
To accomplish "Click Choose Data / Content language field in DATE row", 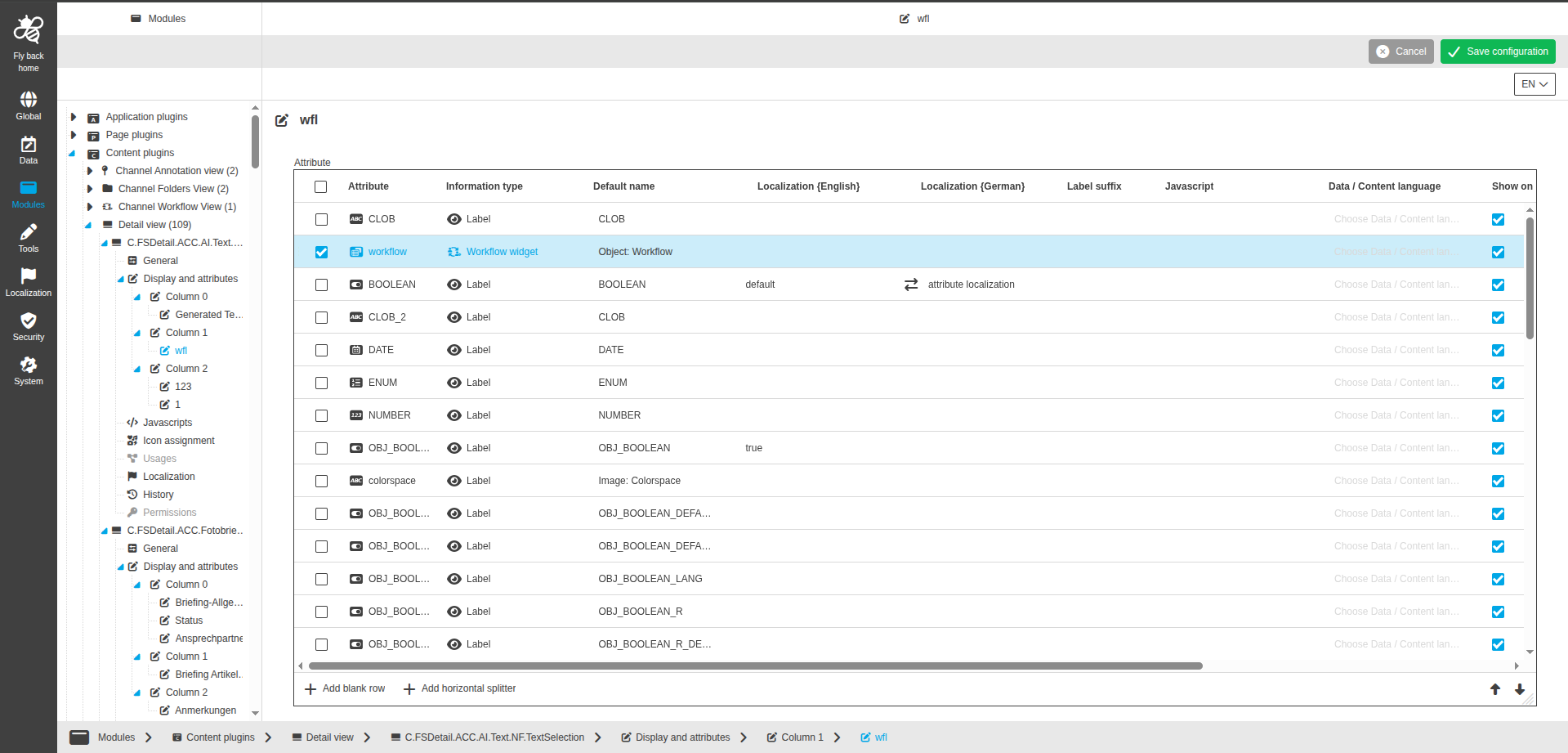I will click(1396, 350).
